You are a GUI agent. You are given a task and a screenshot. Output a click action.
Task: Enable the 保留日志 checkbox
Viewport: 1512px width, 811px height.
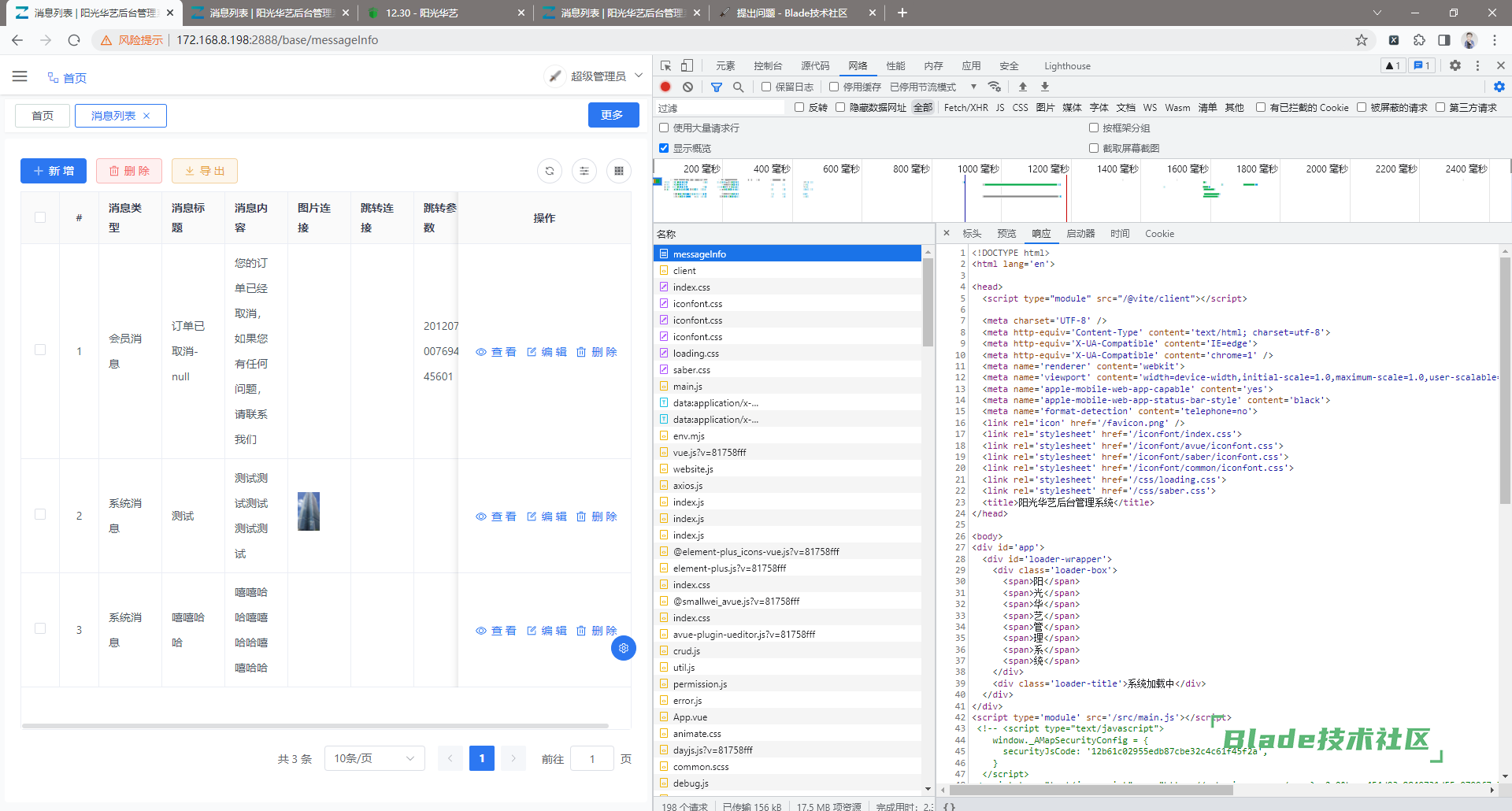[x=766, y=87]
